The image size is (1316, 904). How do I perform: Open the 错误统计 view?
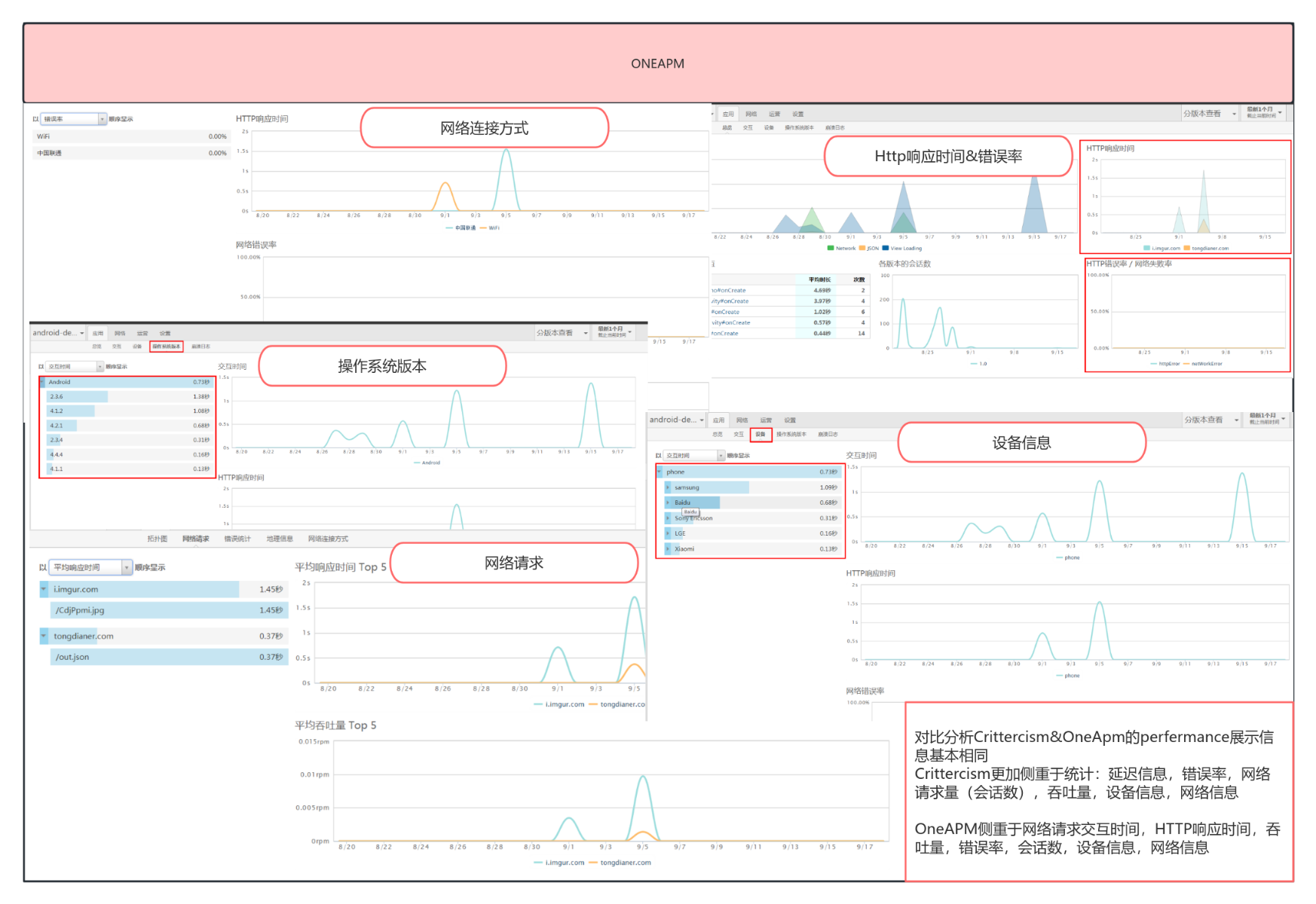tap(237, 539)
